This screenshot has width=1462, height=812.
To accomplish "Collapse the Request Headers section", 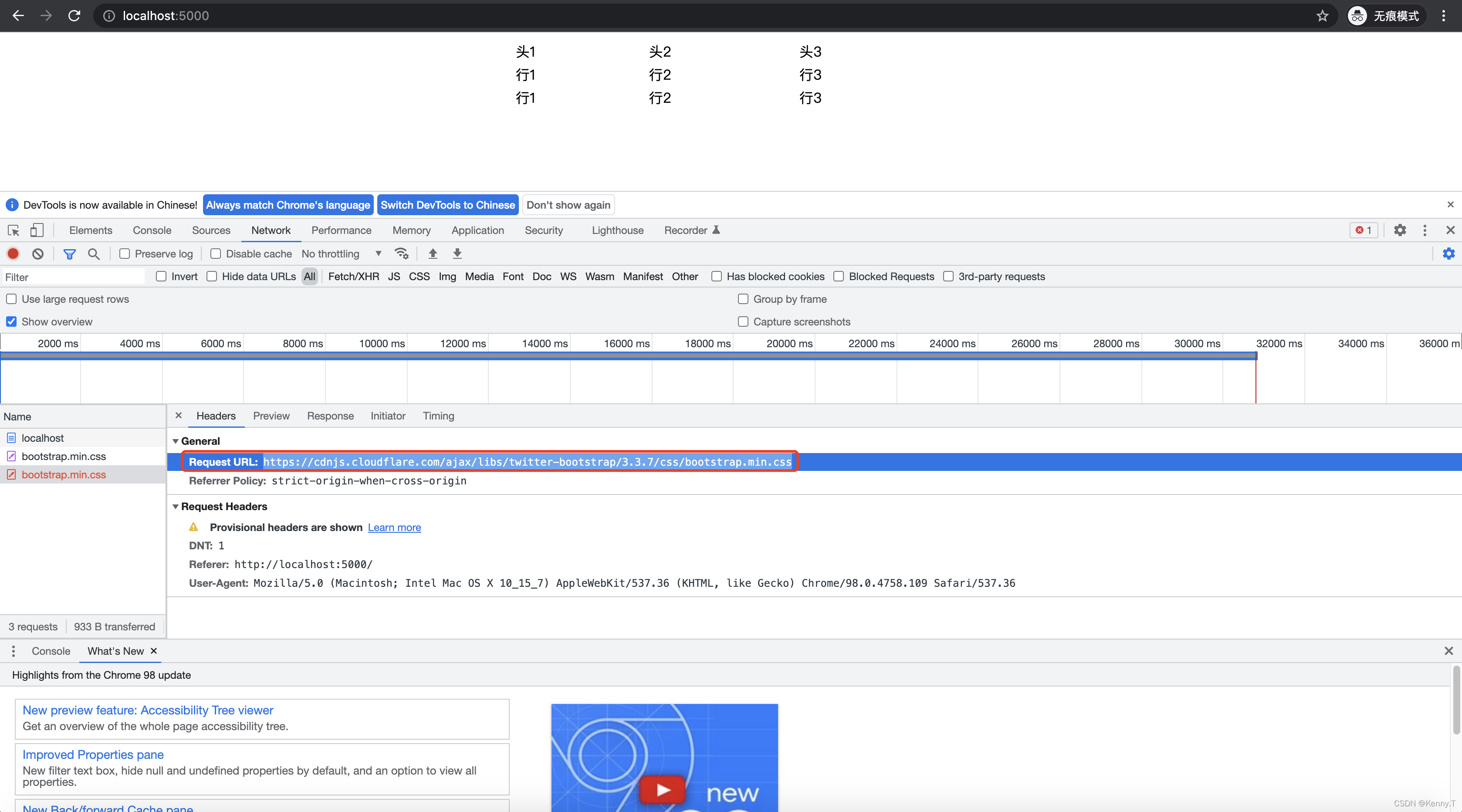I will 176,506.
